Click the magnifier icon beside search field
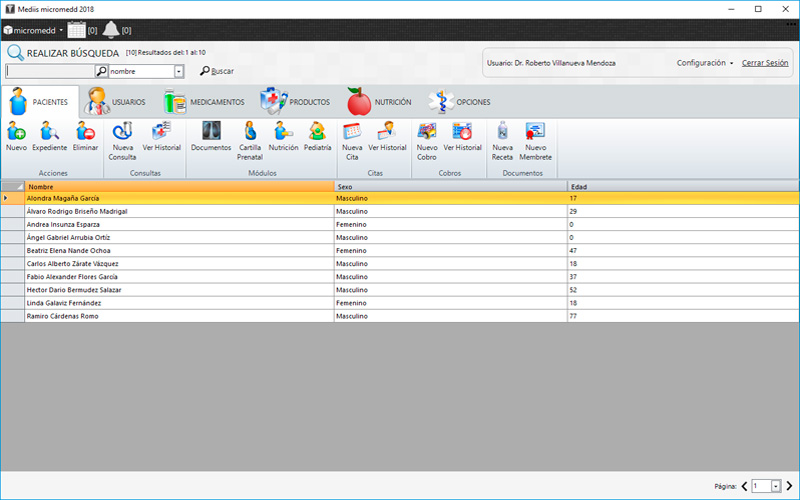This screenshot has height=500, width=800. [x=102, y=71]
